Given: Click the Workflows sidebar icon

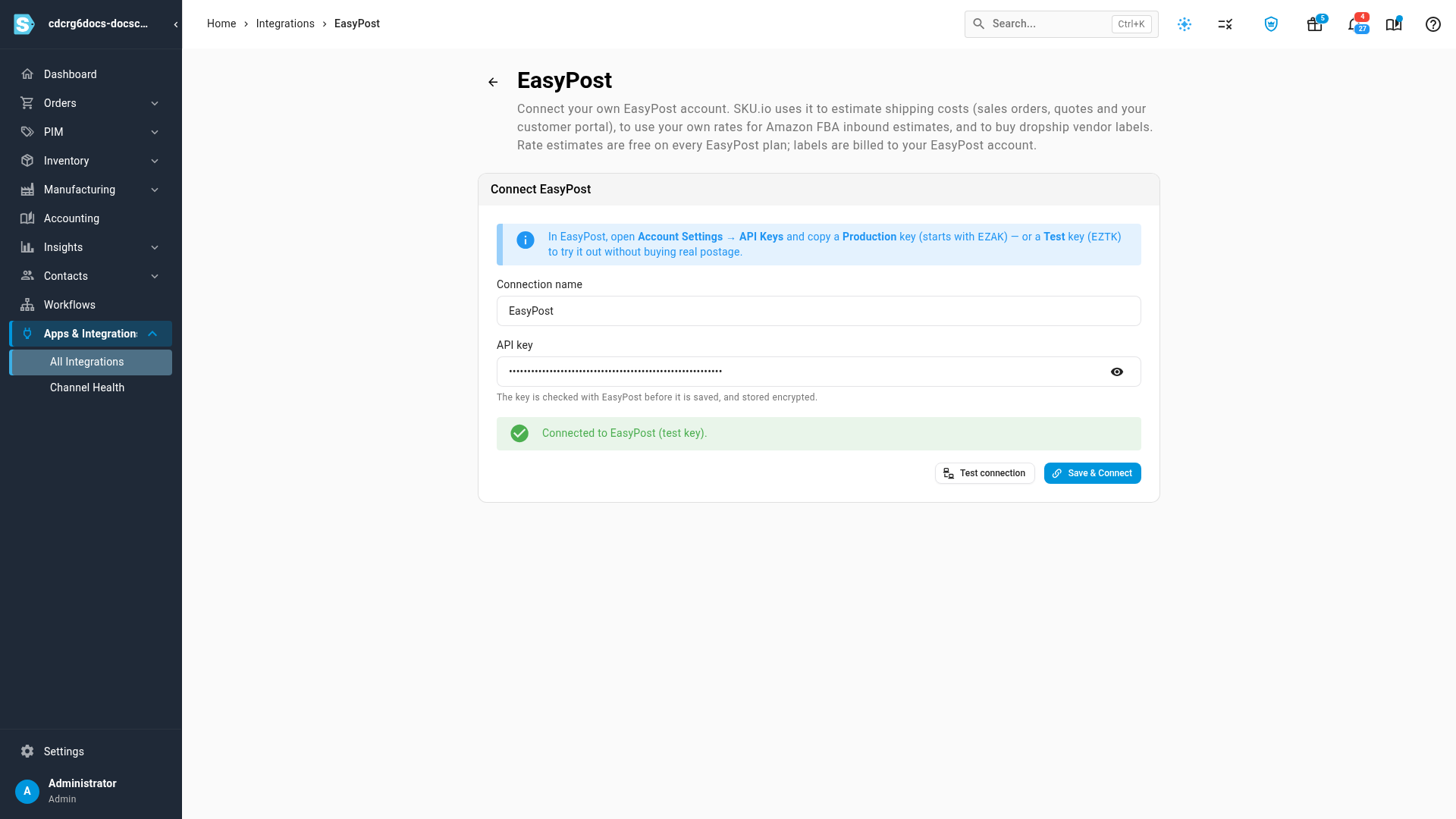Looking at the screenshot, I should 27,305.
